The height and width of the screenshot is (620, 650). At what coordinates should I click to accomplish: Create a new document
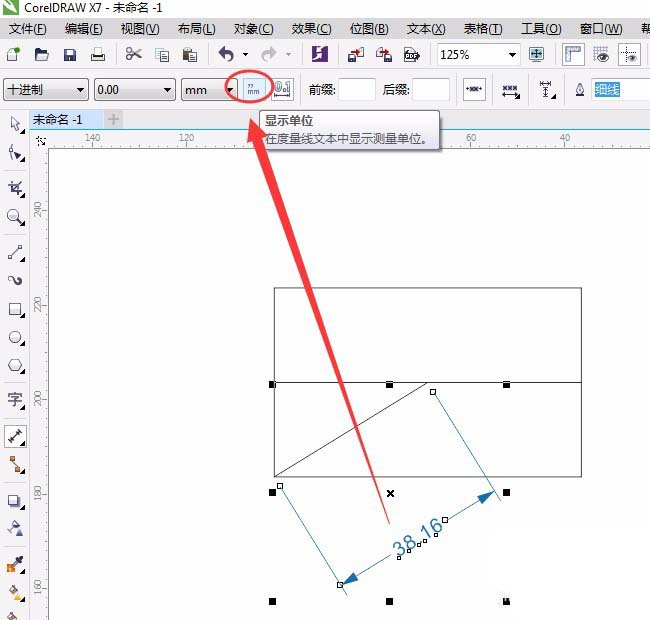13,54
